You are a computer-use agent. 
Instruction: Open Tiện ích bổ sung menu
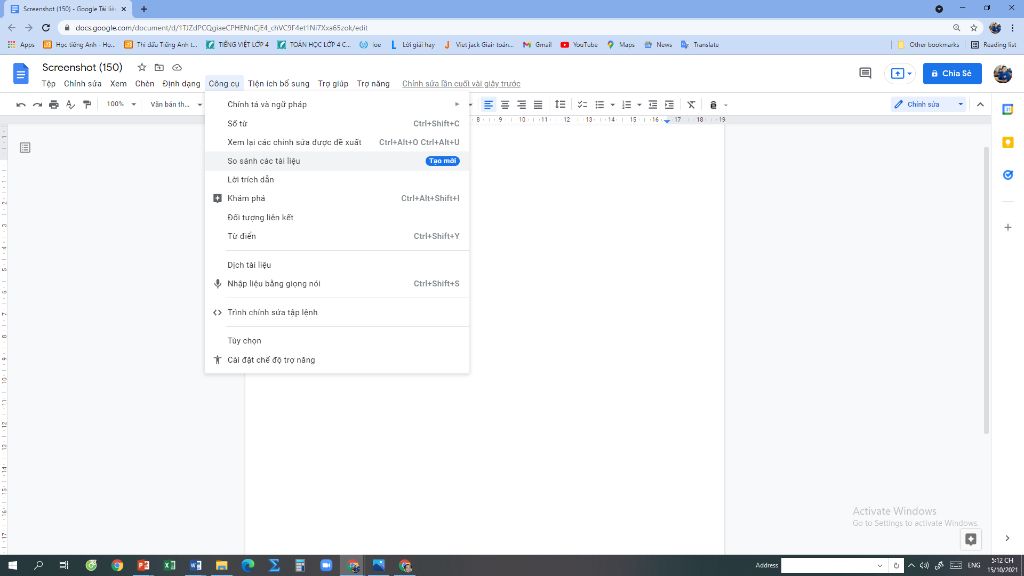[278, 84]
